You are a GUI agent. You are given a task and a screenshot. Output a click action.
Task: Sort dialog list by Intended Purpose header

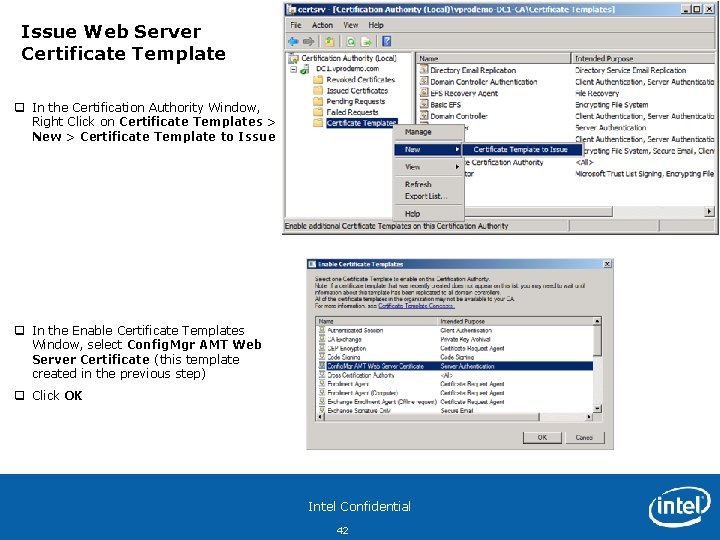[x=515, y=321]
